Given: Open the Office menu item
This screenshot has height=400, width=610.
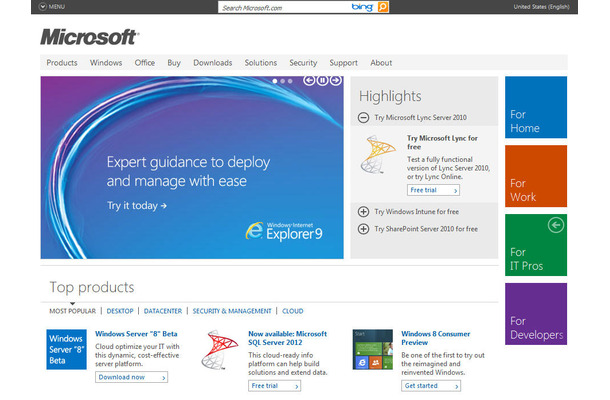Looking at the screenshot, I should tap(145, 63).
